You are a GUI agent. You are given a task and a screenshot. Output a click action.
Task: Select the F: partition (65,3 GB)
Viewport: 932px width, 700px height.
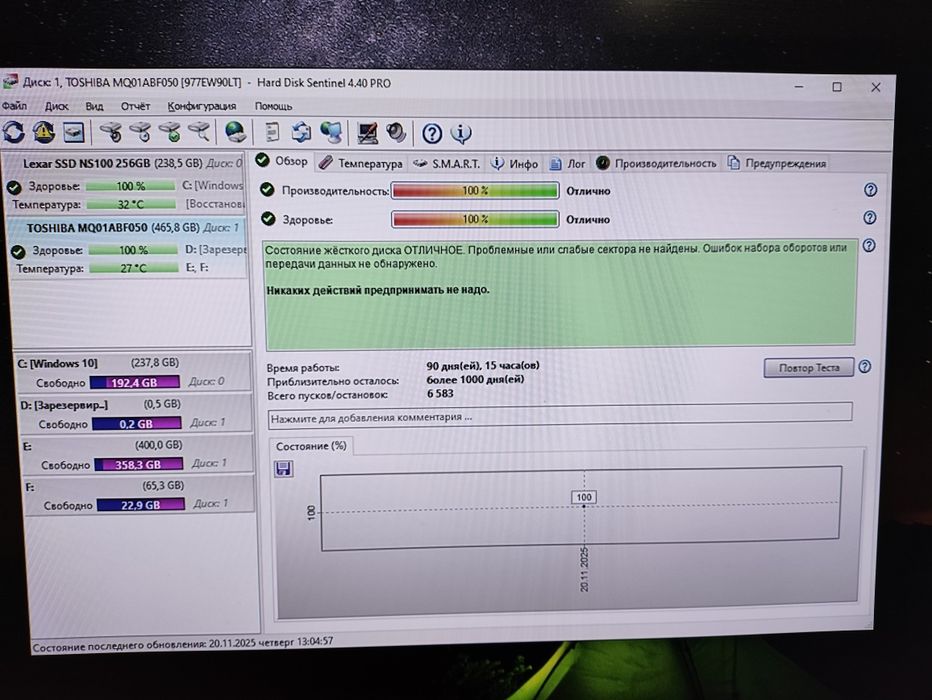(x=138, y=495)
